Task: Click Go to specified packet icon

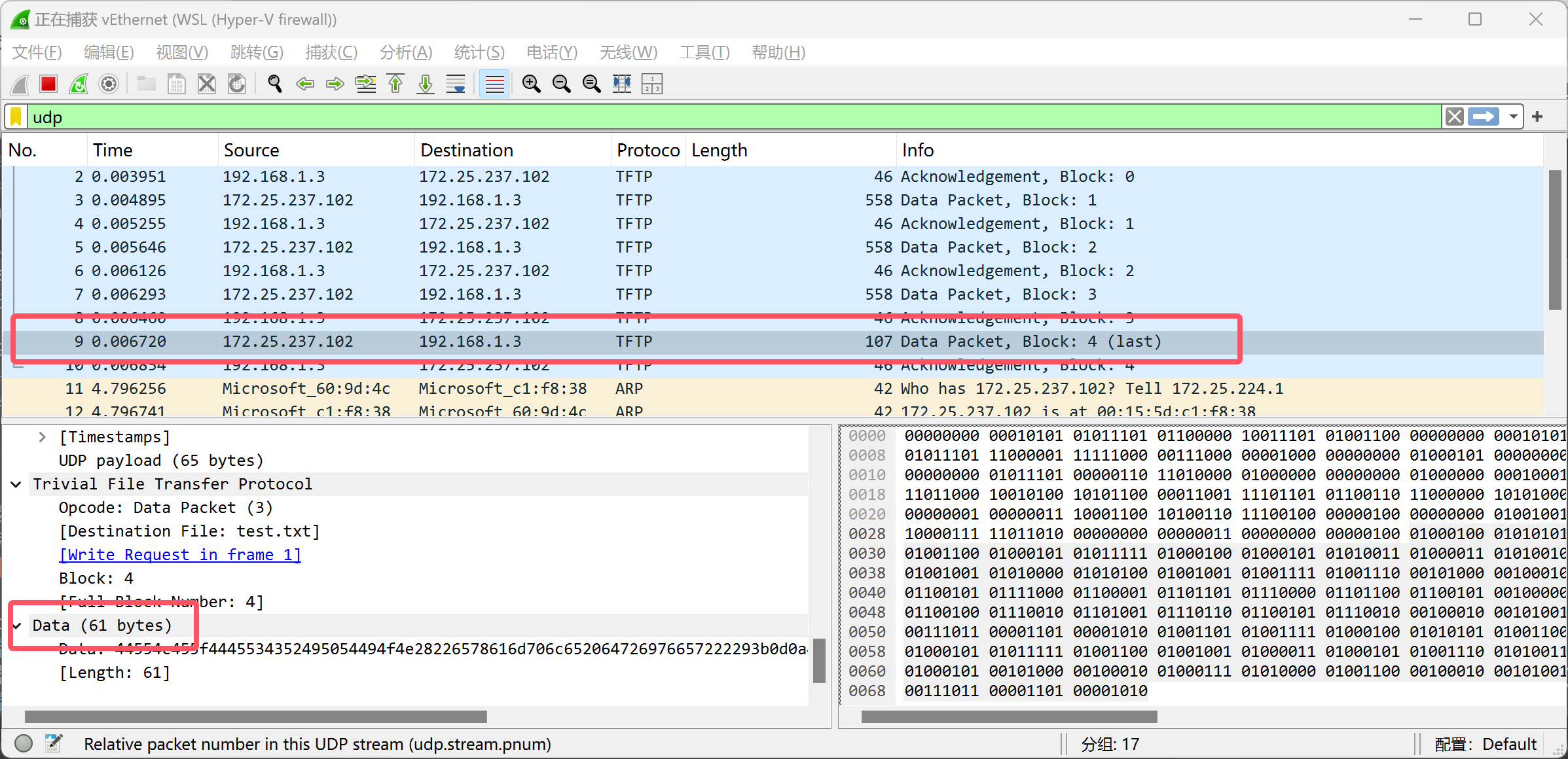Action: click(365, 84)
